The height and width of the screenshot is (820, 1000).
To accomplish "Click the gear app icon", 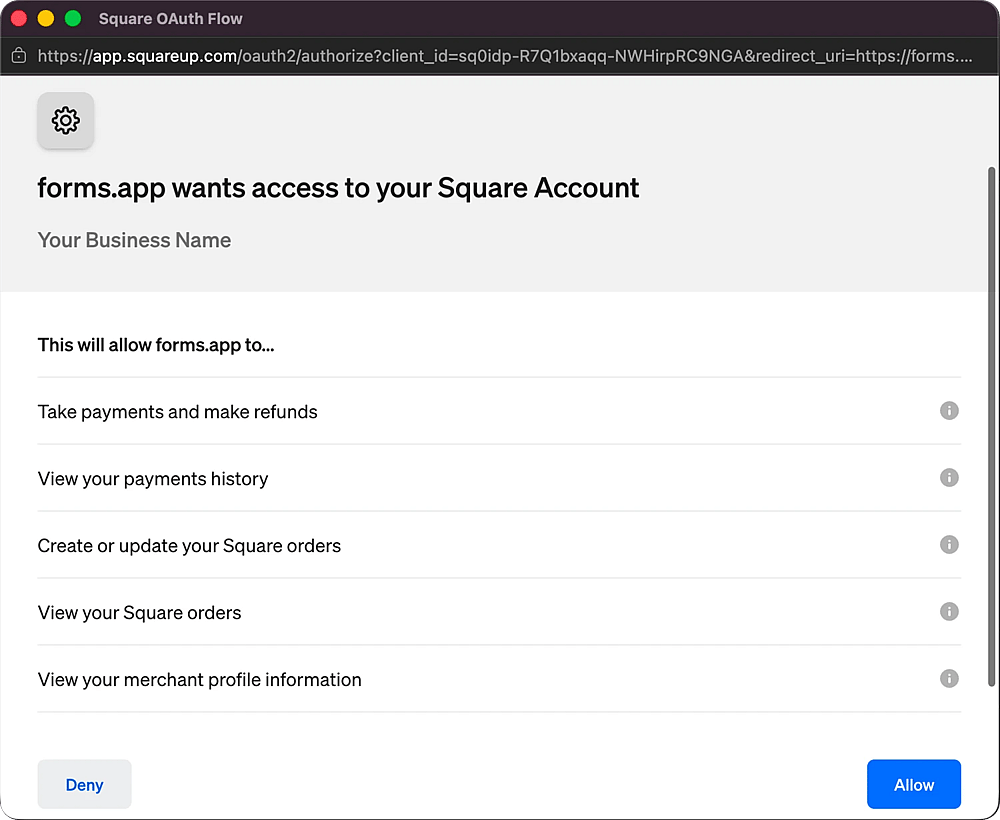I will point(66,121).
